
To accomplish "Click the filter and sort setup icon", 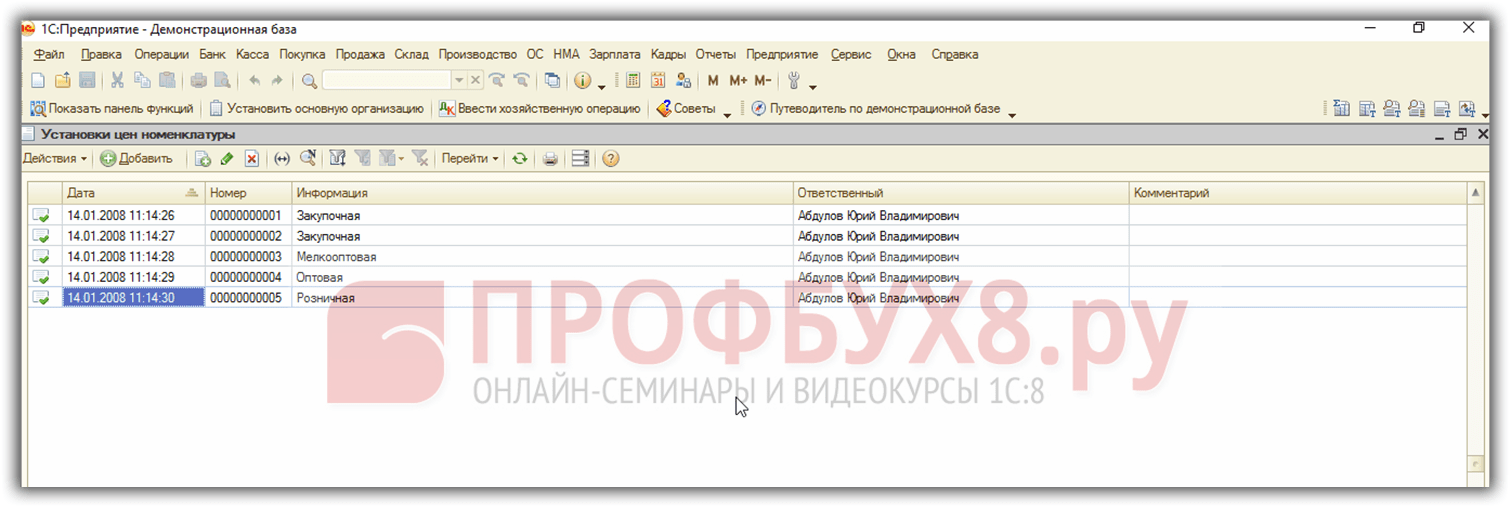I will pos(338,159).
